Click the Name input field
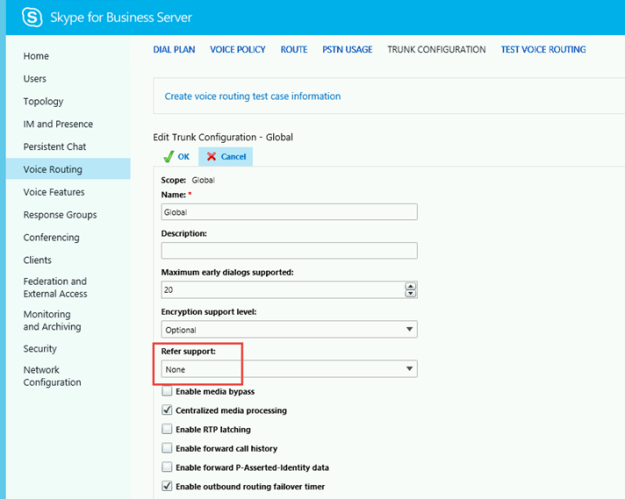 [289, 212]
